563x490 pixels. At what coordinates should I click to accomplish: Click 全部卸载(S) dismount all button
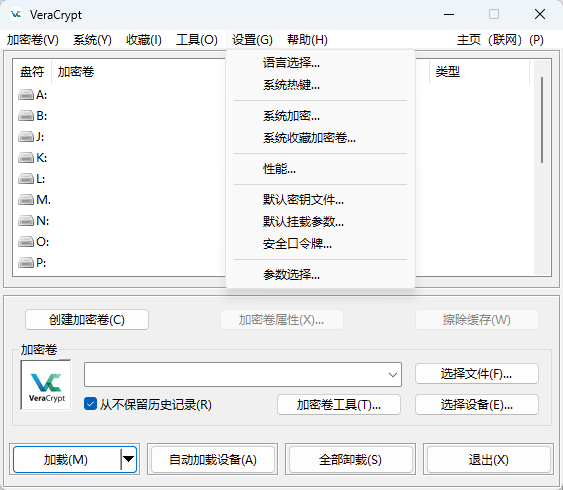[x=350, y=459]
